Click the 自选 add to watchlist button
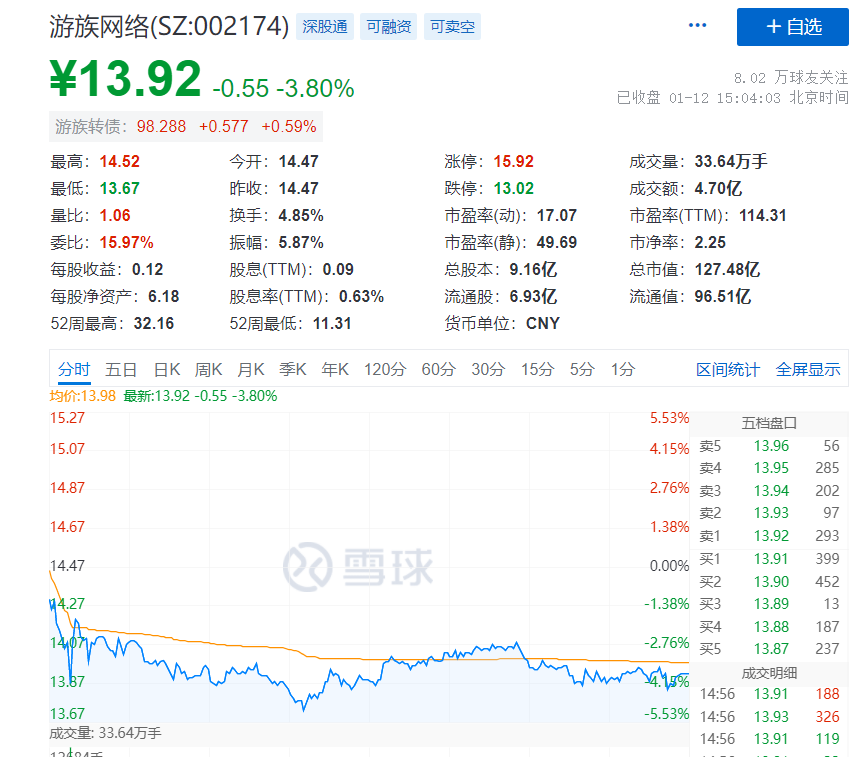This screenshot has width=859, height=757. click(792, 27)
